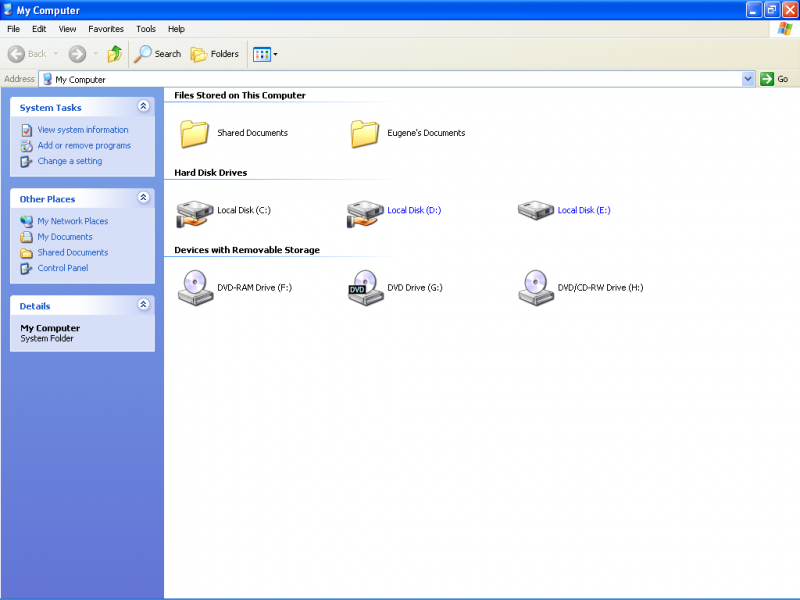Click the My Computer icon in address bar
Image resolution: width=800 pixels, height=600 pixels.
point(47,79)
